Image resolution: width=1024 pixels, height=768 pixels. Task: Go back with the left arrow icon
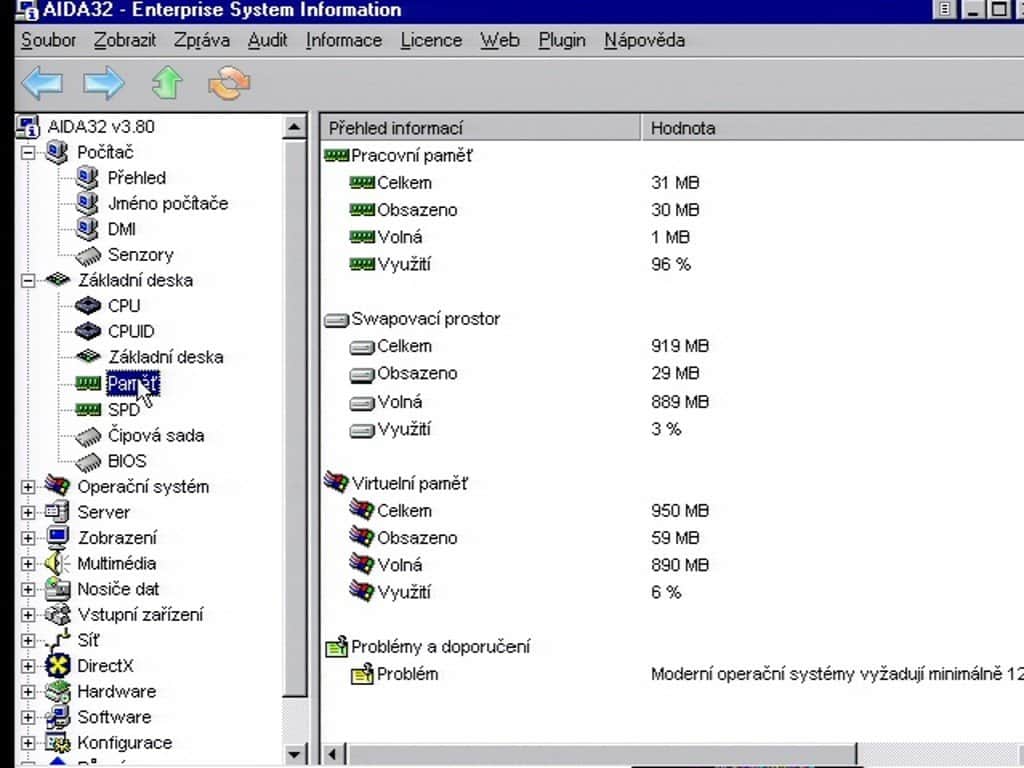[x=42, y=84]
